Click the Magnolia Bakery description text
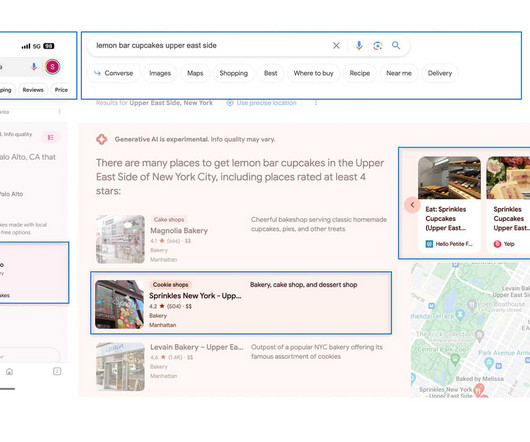The image size is (530, 442). click(319, 224)
